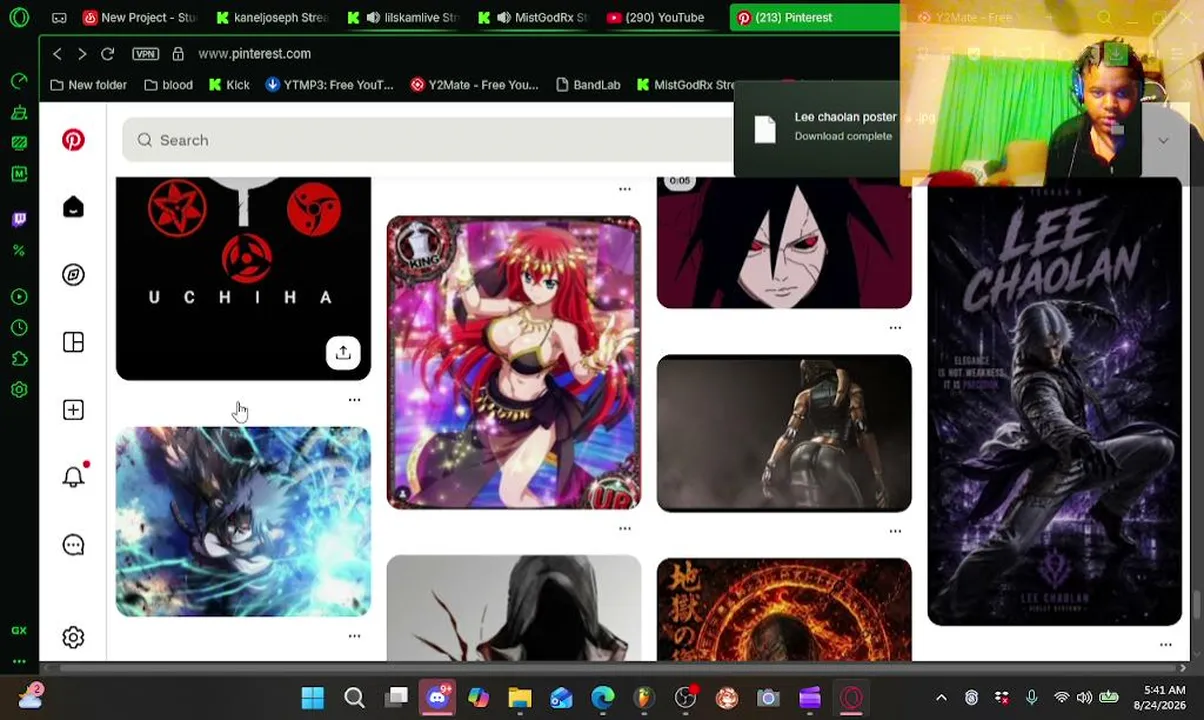Switch to lilskamlive stream tab
Image resolution: width=1204 pixels, height=720 pixels.
[402, 17]
